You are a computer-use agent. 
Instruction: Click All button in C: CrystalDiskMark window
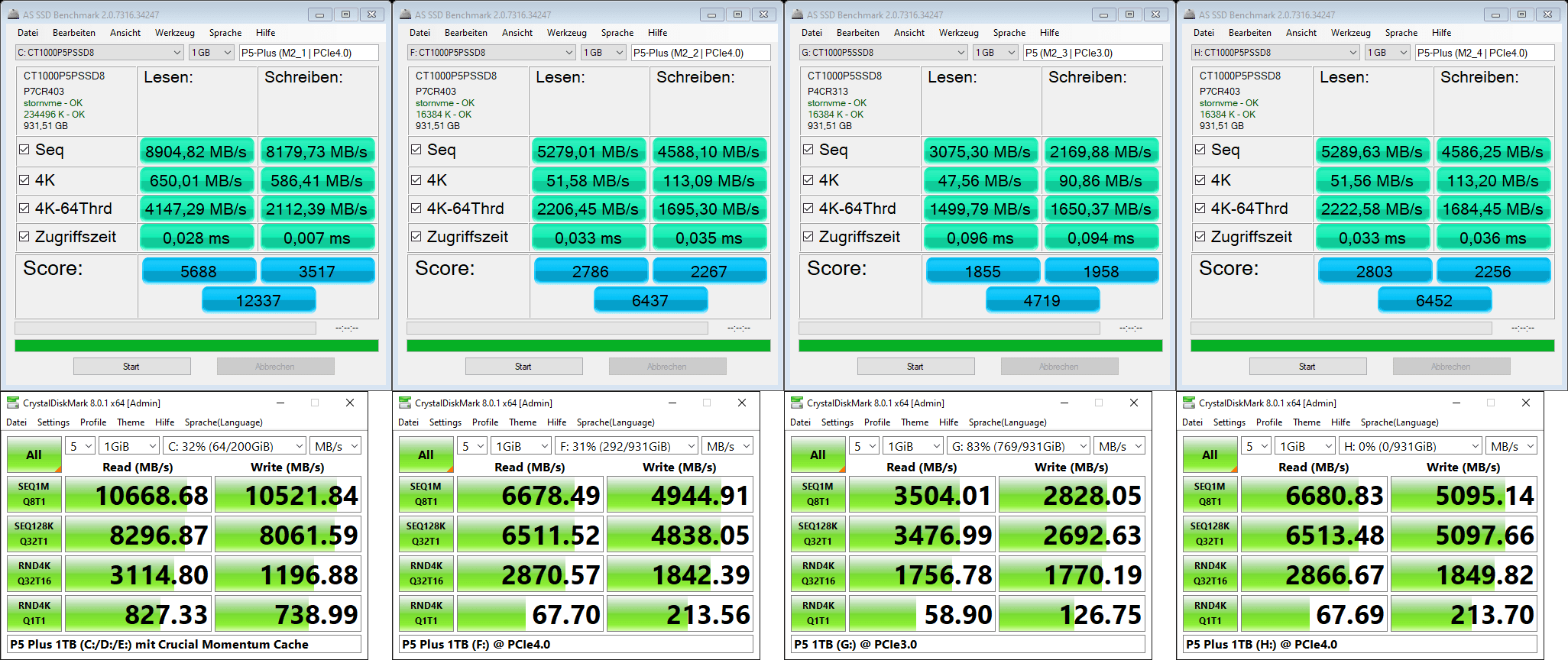34,455
